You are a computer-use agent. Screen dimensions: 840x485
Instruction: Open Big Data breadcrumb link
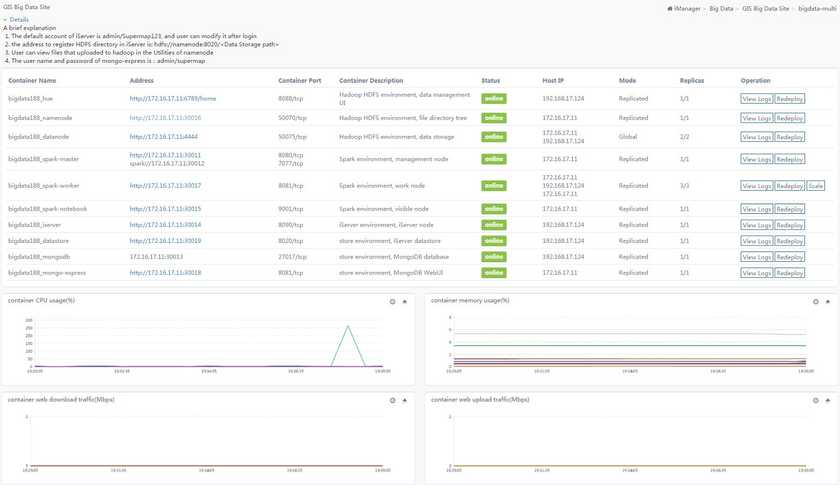(721, 9)
